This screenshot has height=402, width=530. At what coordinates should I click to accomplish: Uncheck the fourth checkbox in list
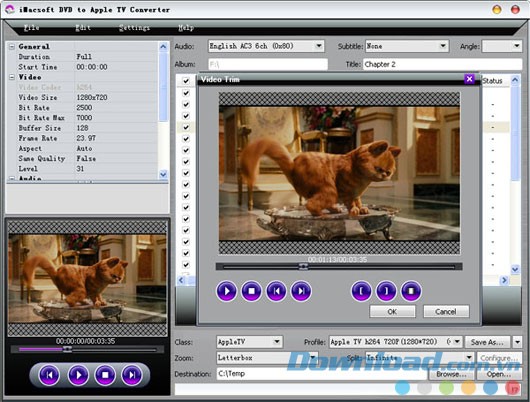(x=186, y=116)
